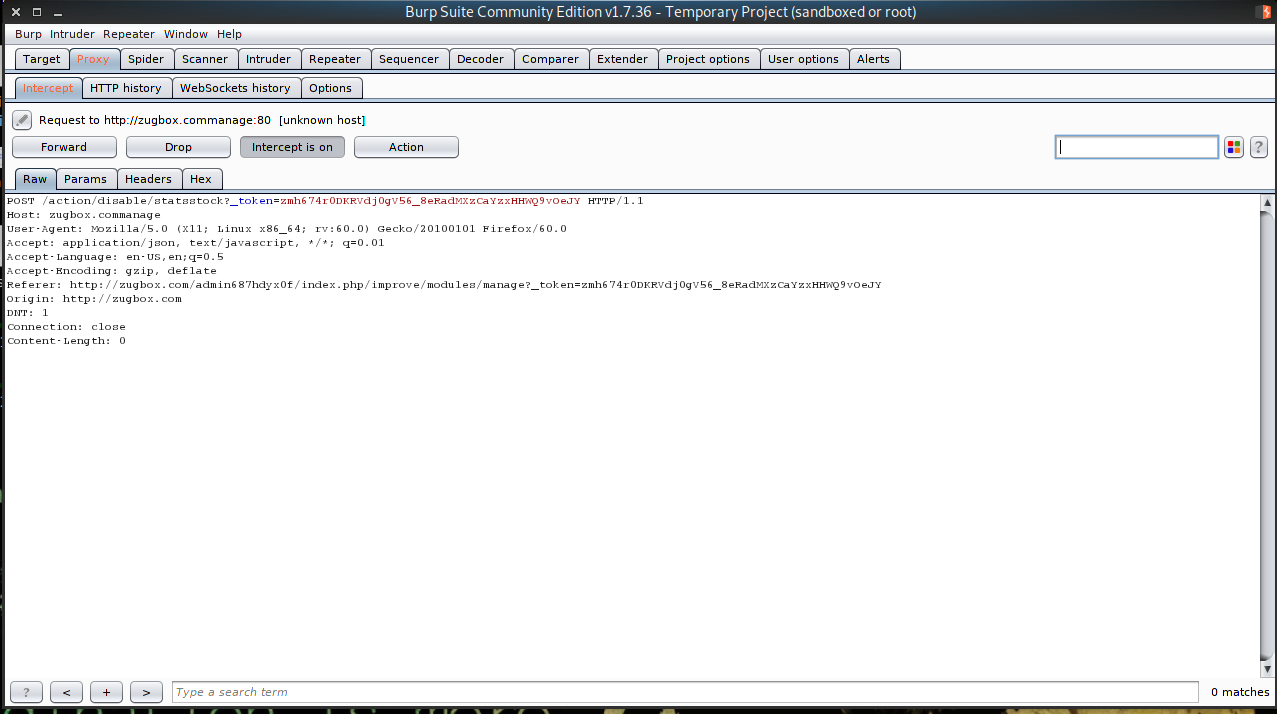This screenshot has height=714, width=1277.
Task: Open the Action dropdown menu
Action: [405, 146]
